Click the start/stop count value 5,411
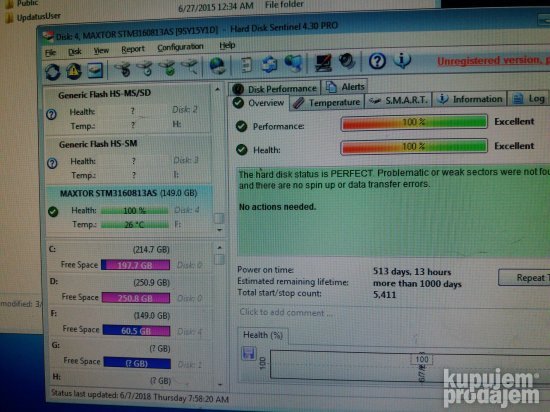Screen dimensions: 550x412 point(384,295)
